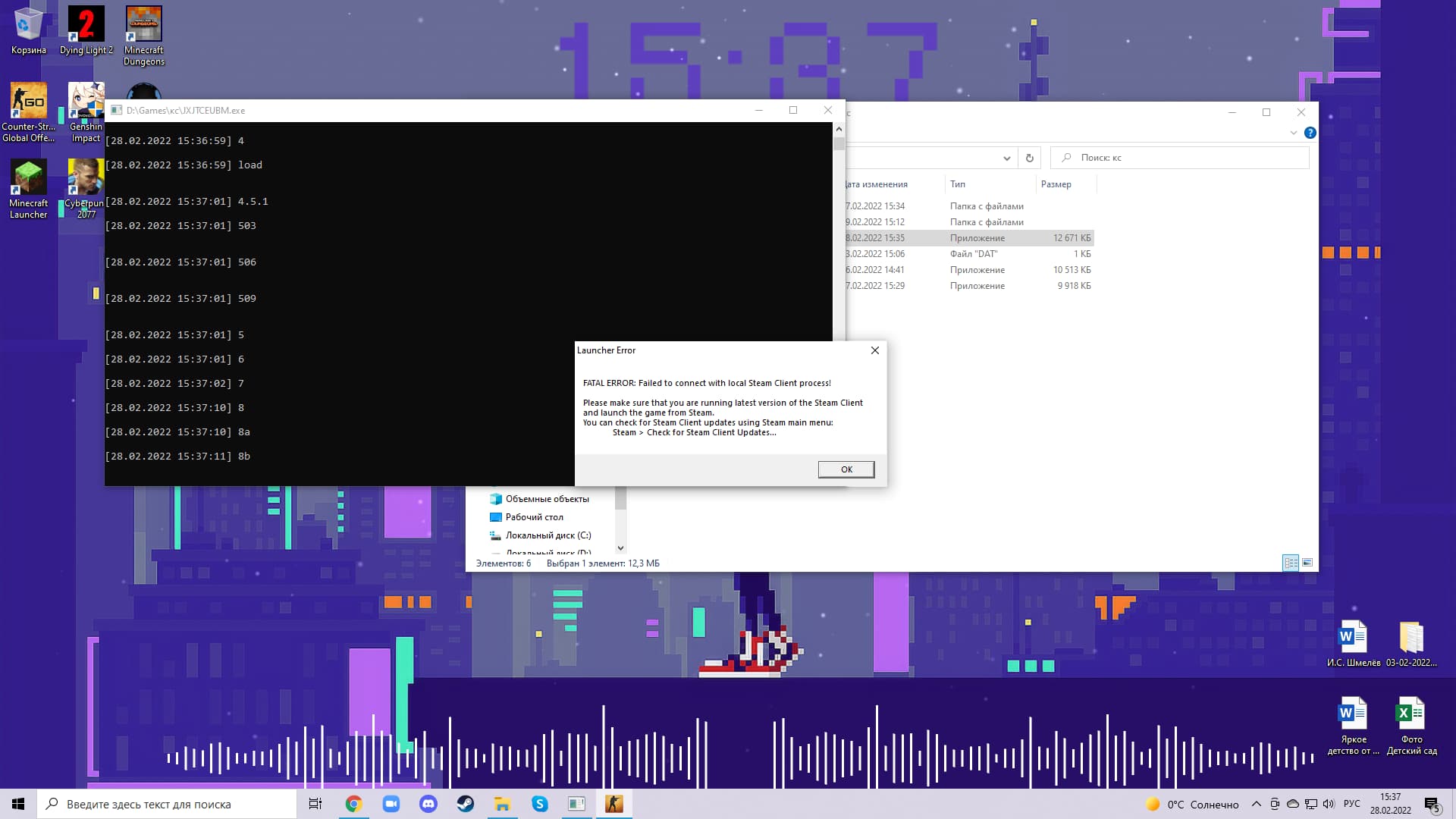Minimize the JXJTCEUBM.exe console window
This screenshot has height=819, width=1456.
[758, 110]
